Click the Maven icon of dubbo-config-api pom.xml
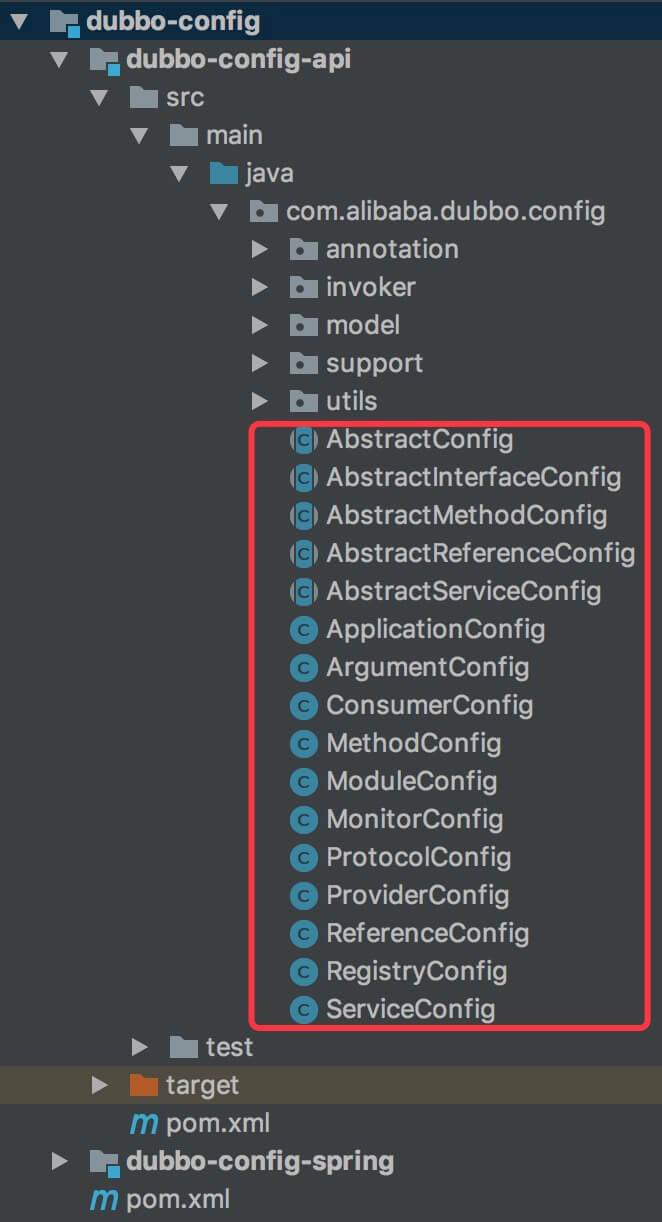This screenshot has width=662, height=1222. click(x=144, y=1123)
